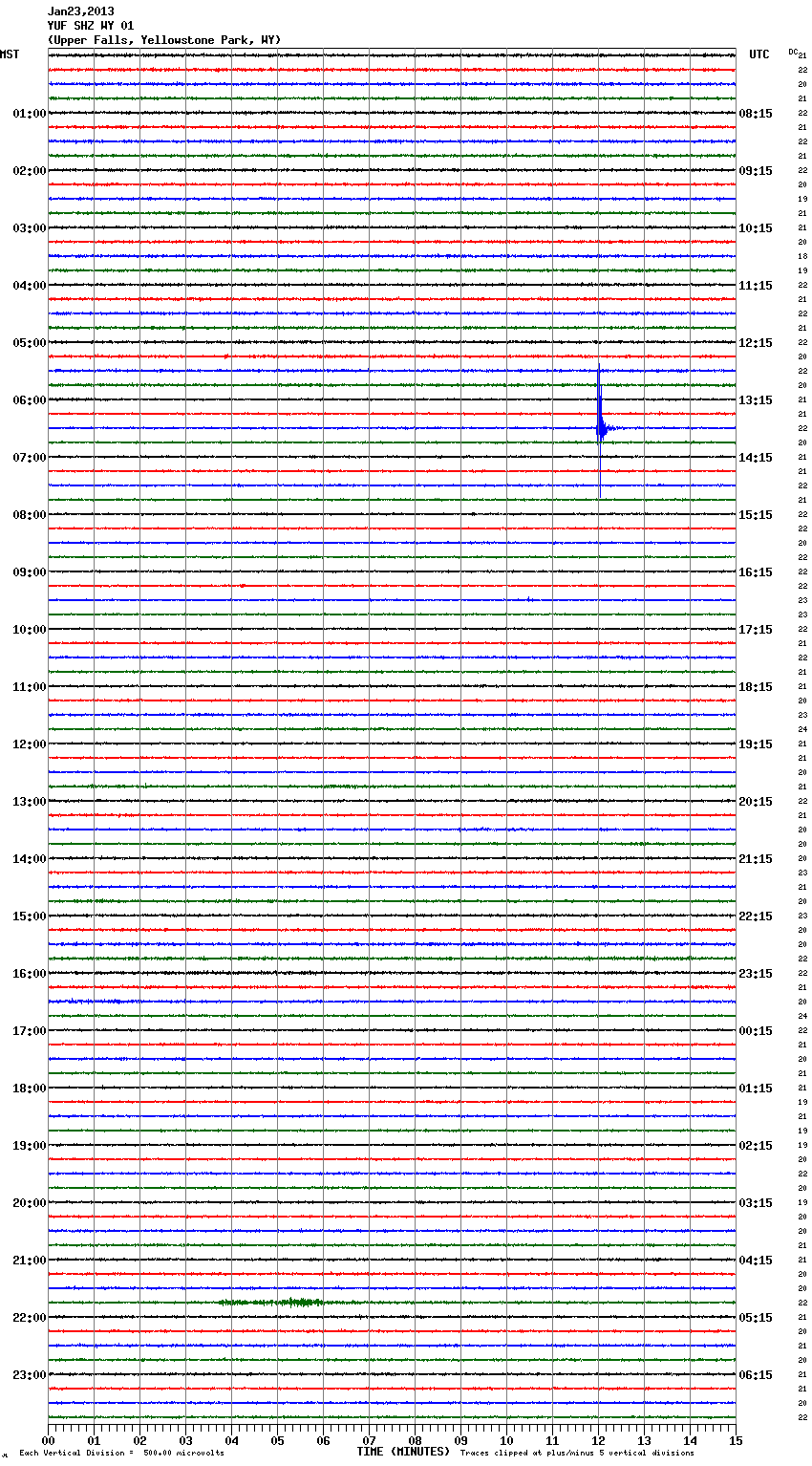Click the 08:15 UTC time label

click(756, 114)
